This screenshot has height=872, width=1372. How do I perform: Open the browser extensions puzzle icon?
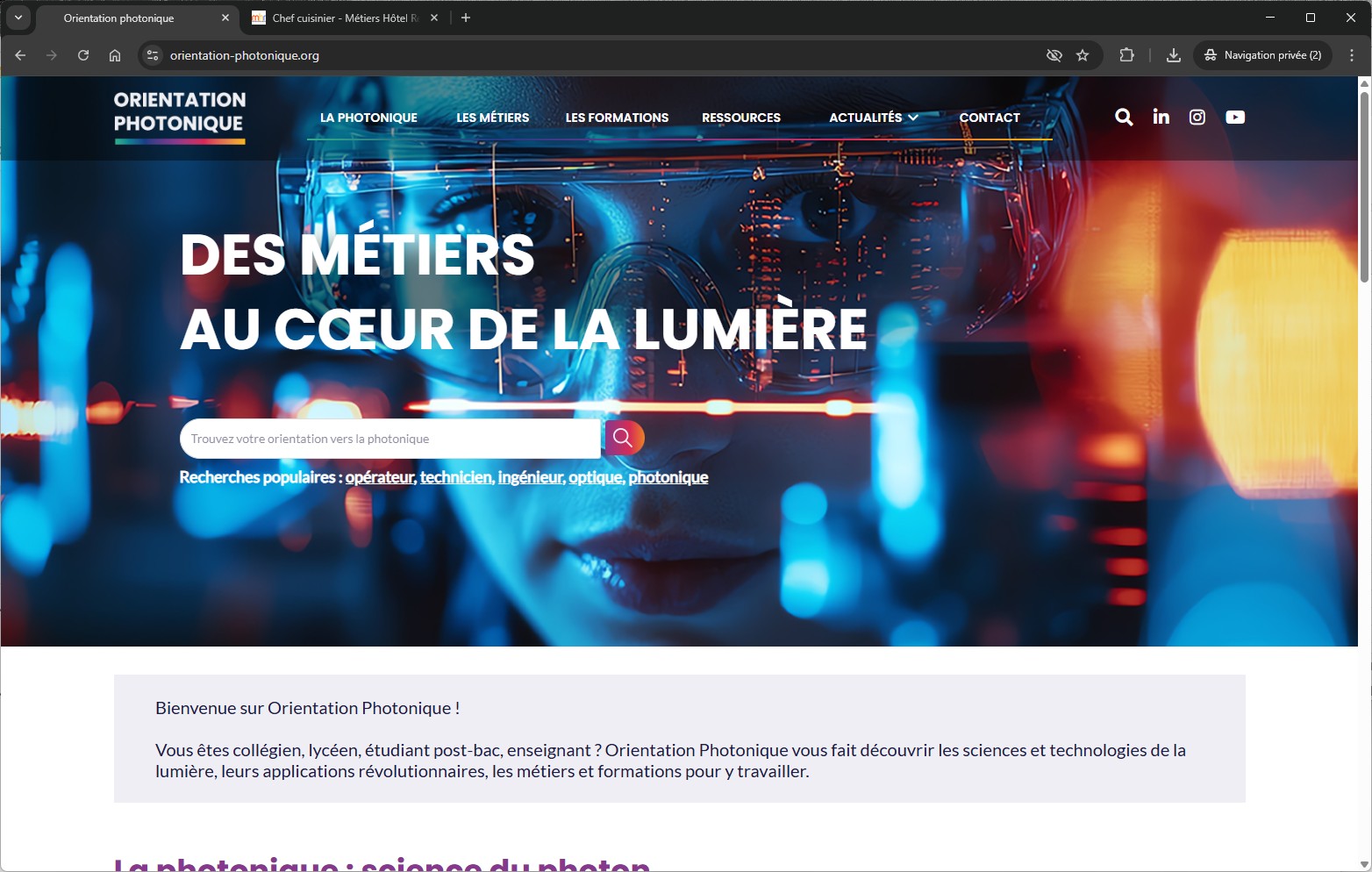[1126, 55]
